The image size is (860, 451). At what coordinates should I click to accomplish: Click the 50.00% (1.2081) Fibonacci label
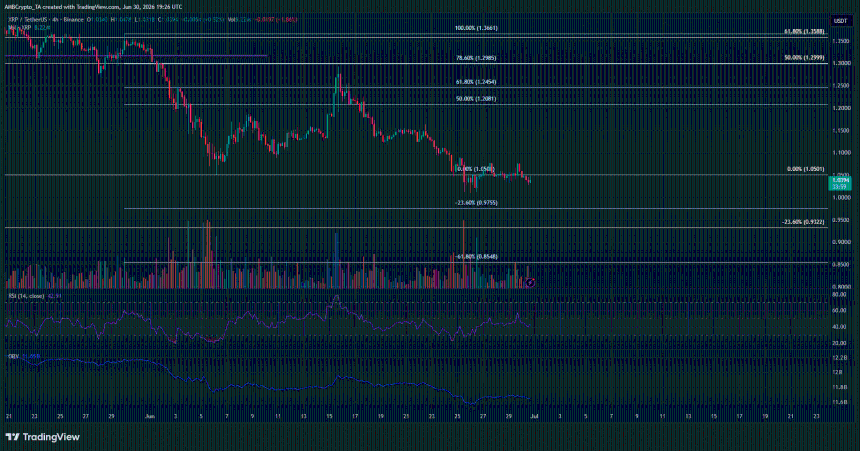click(x=476, y=99)
